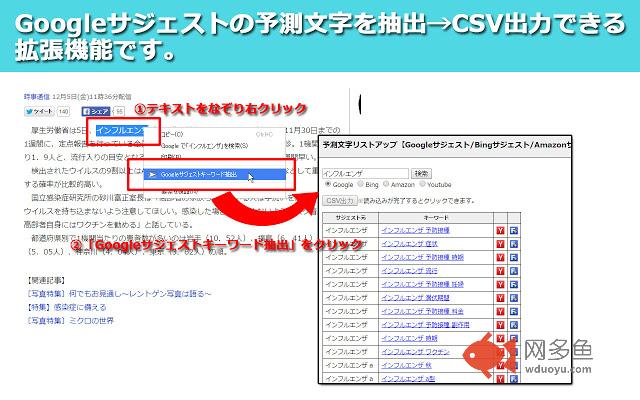This screenshot has height=400, width=640.
Task: Select the Google radio button
Action: [328, 184]
